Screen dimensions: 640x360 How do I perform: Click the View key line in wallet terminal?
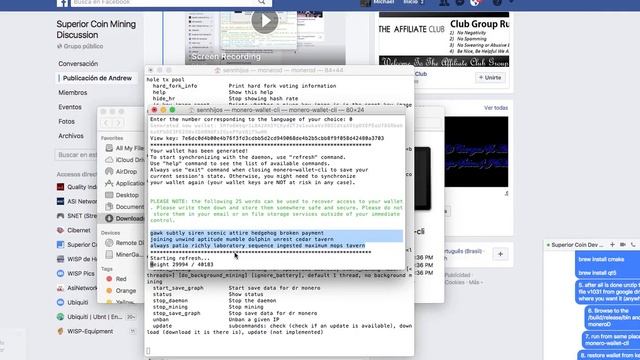tap(267, 138)
